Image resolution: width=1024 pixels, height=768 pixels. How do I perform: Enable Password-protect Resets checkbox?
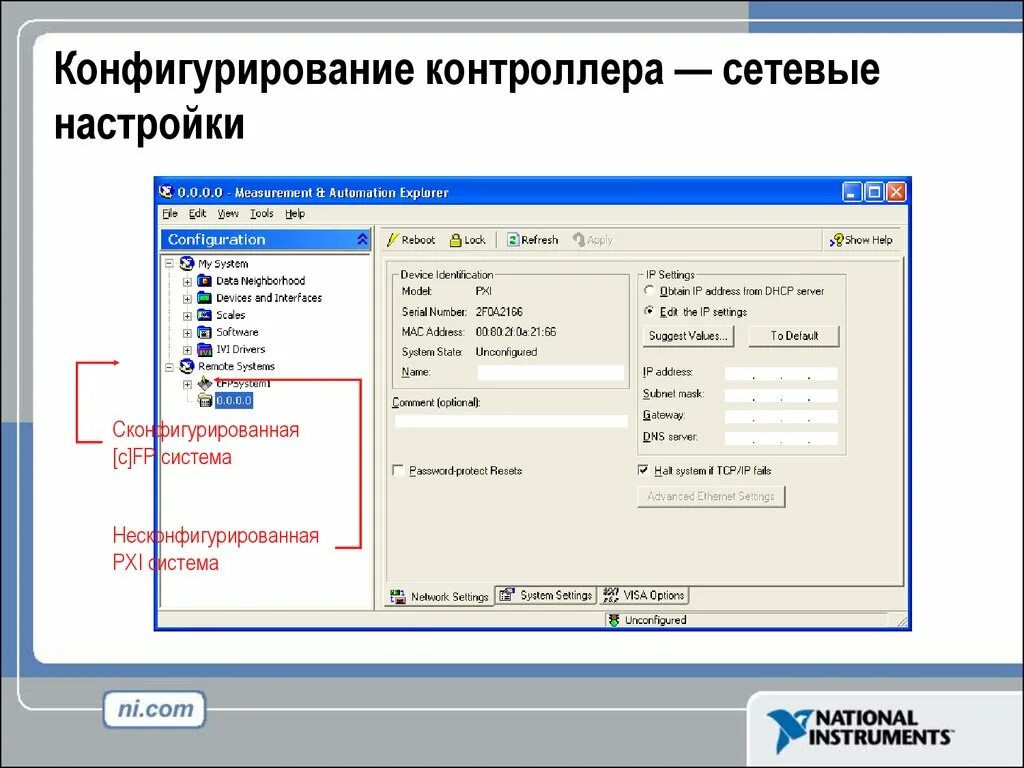tap(398, 470)
